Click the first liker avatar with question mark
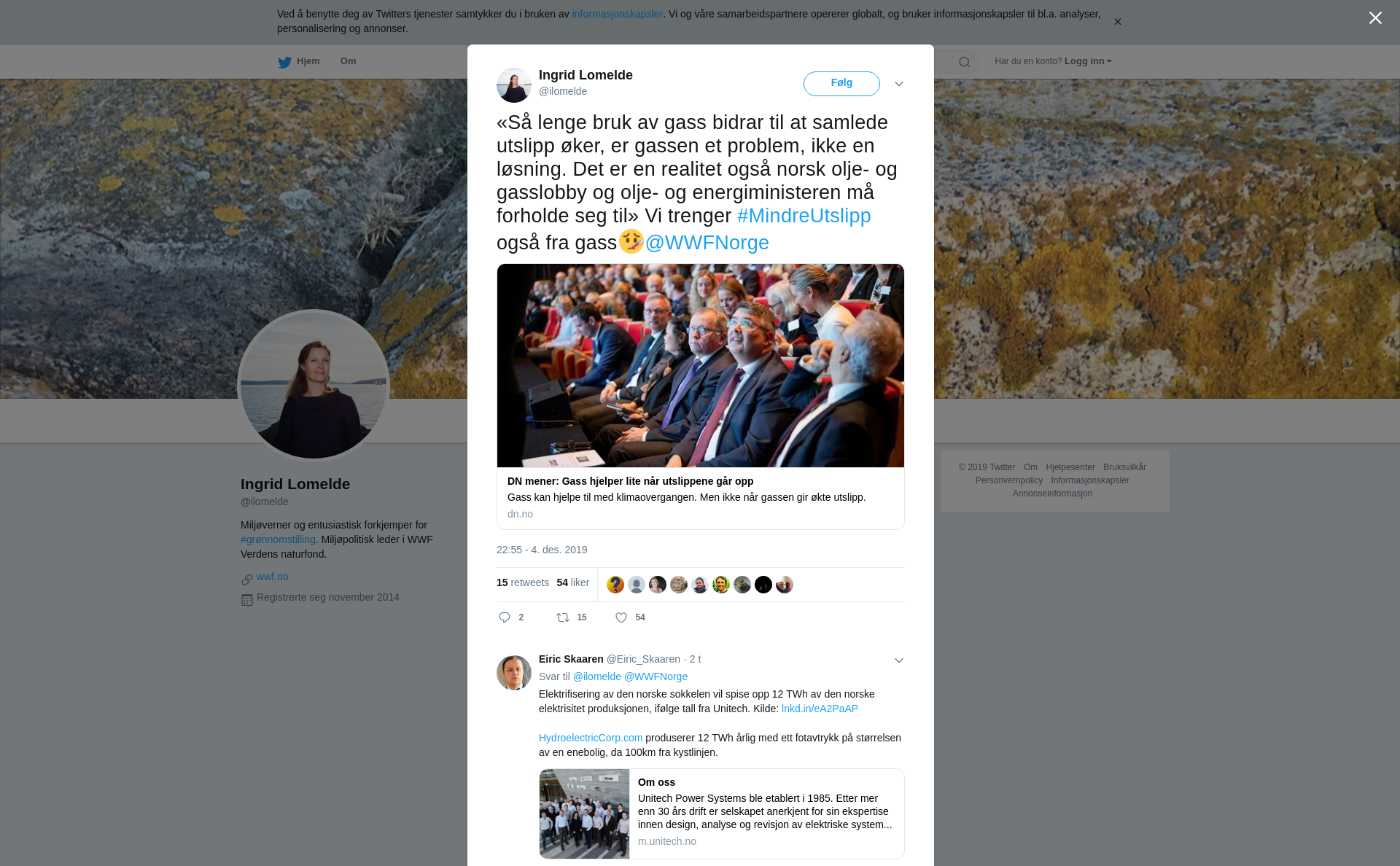The height and width of the screenshot is (866, 1400). coord(615,585)
